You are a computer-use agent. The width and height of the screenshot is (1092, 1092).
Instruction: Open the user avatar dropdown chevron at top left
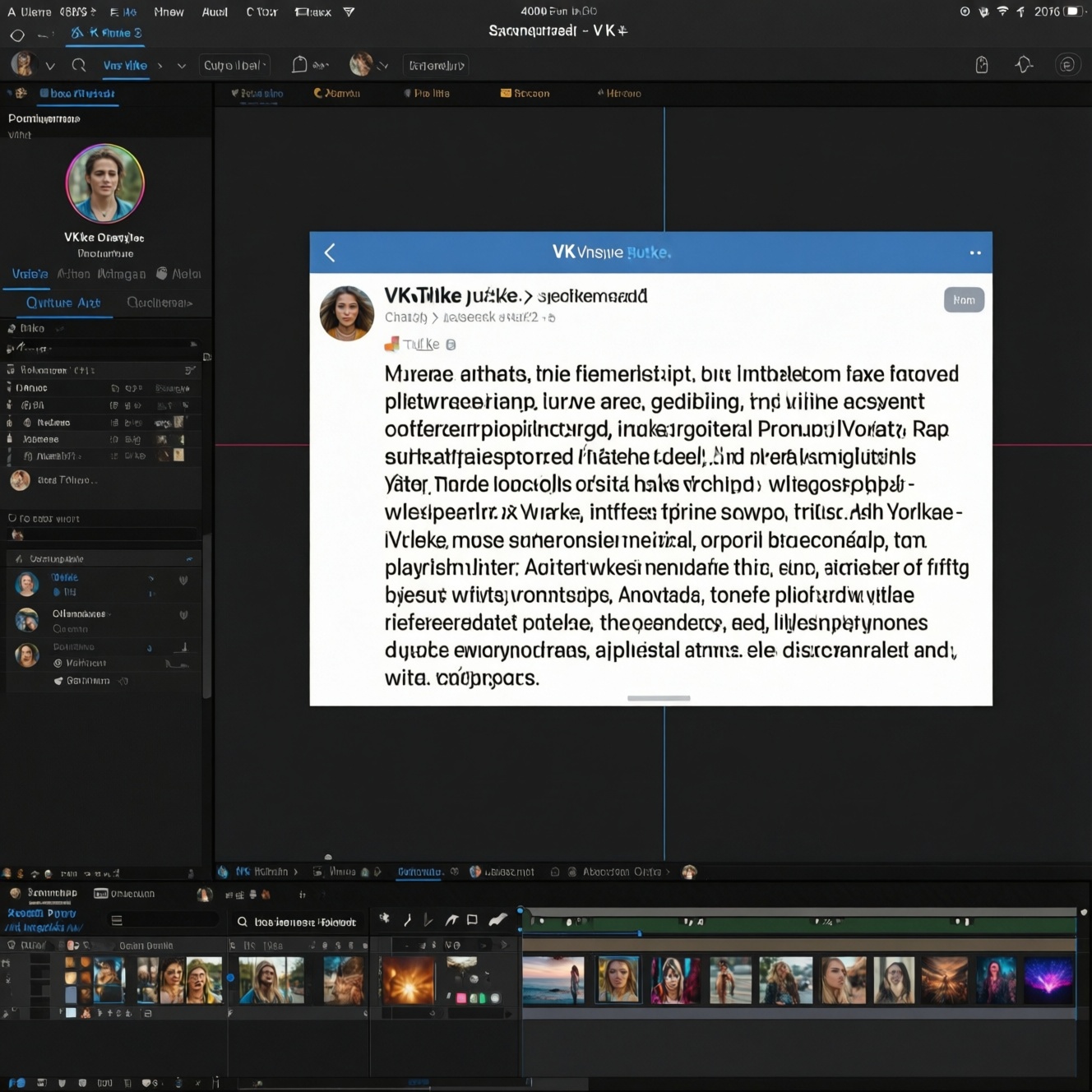pos(50,66)
